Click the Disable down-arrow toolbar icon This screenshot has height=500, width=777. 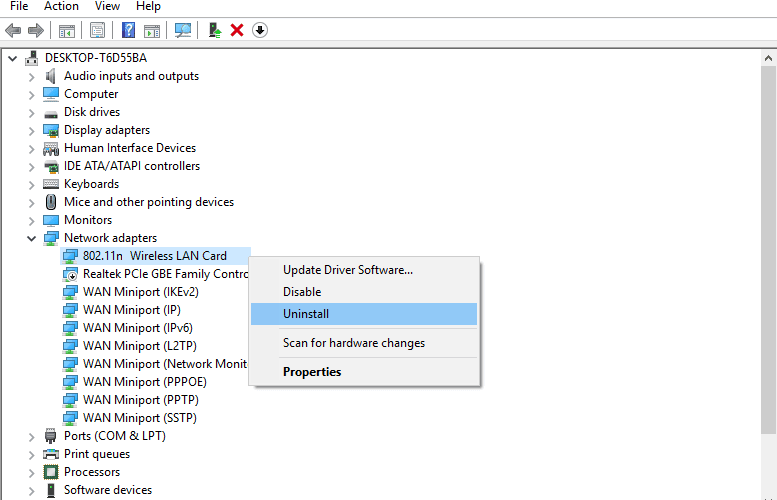[260, 31]
